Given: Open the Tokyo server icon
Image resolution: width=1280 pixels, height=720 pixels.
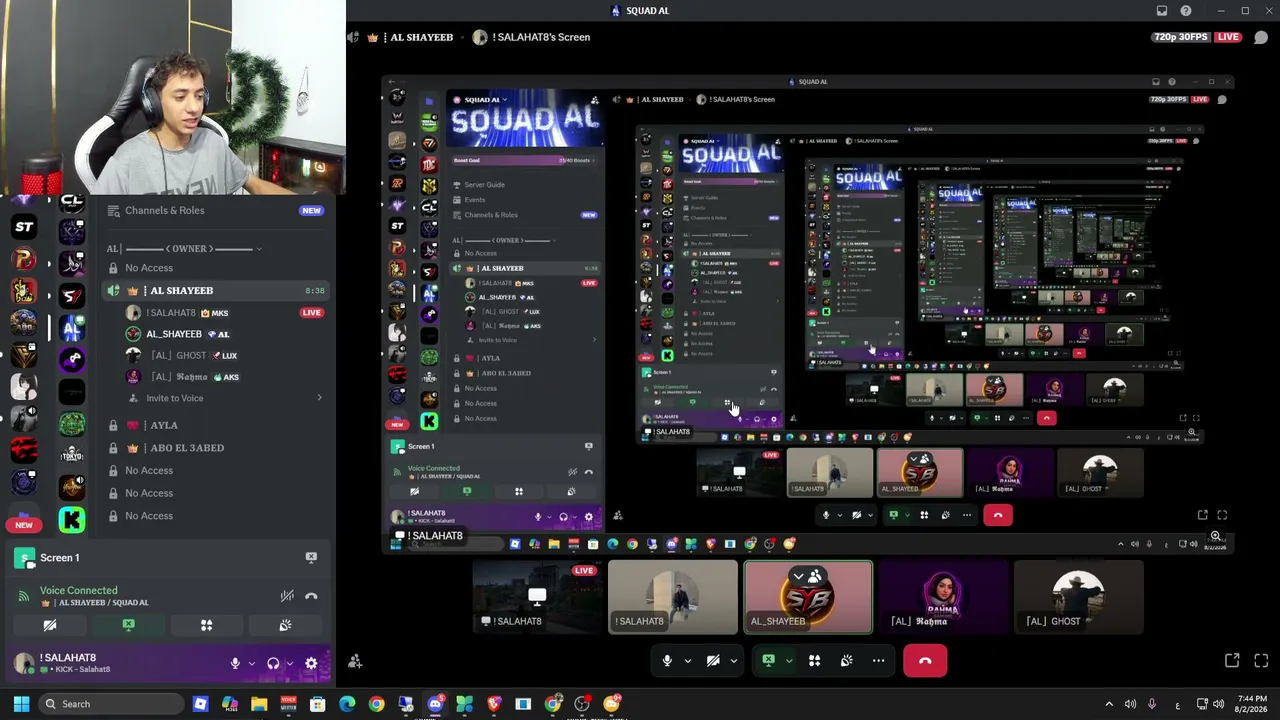Looking at the screenshot, I should [x=71, y=456].
